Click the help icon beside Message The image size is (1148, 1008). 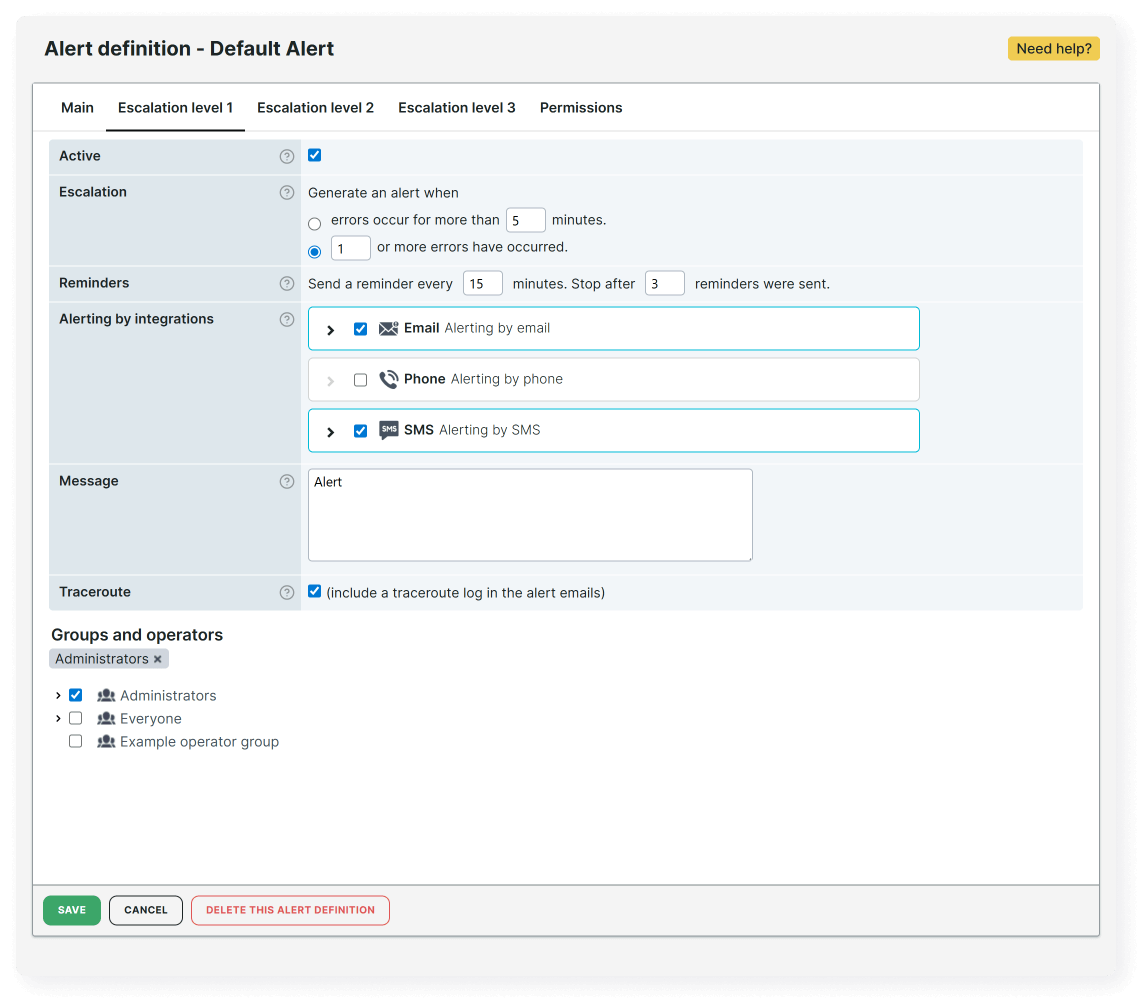pos(287,481)
